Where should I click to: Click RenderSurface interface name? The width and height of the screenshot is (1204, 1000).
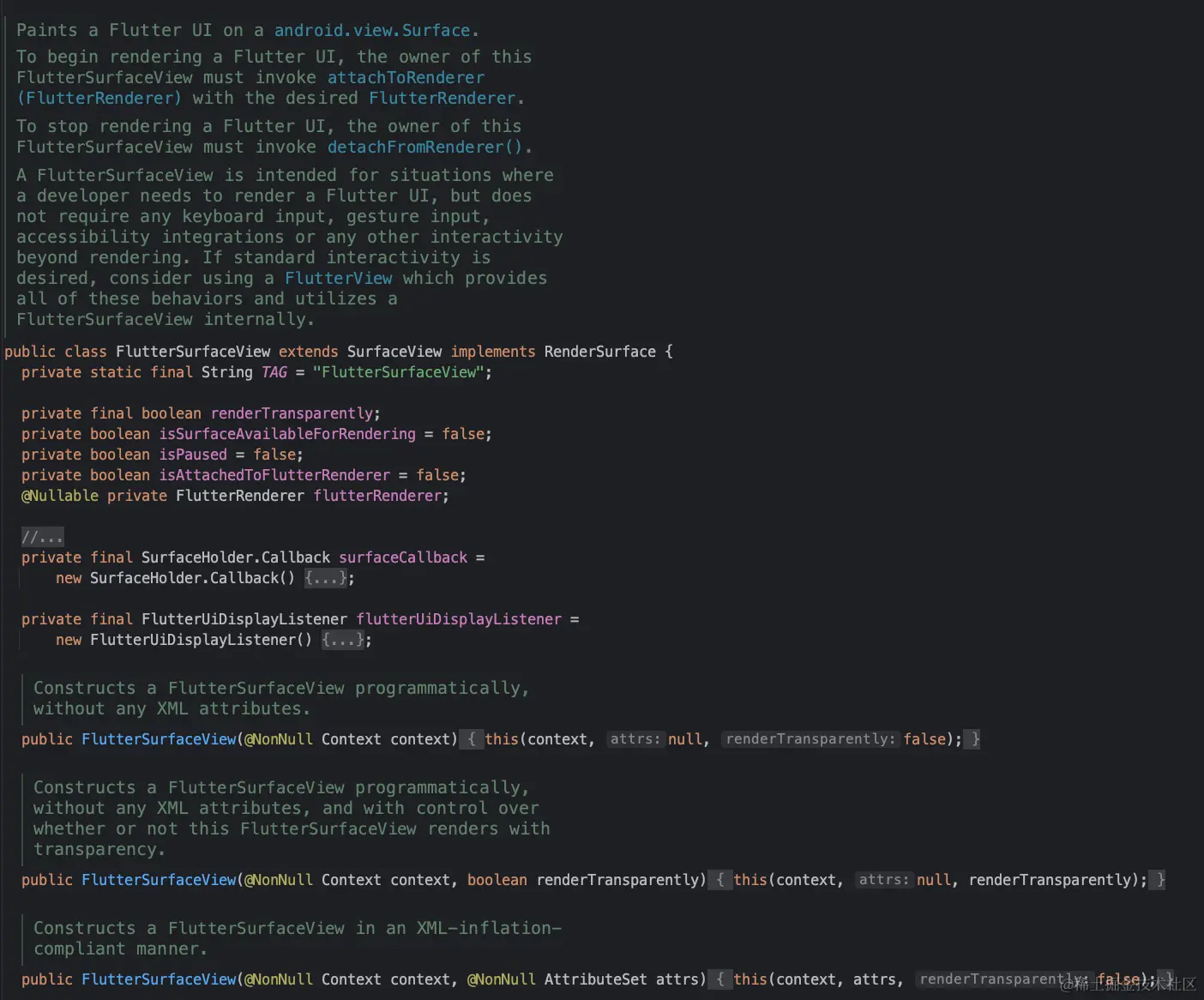pos(600,352)
